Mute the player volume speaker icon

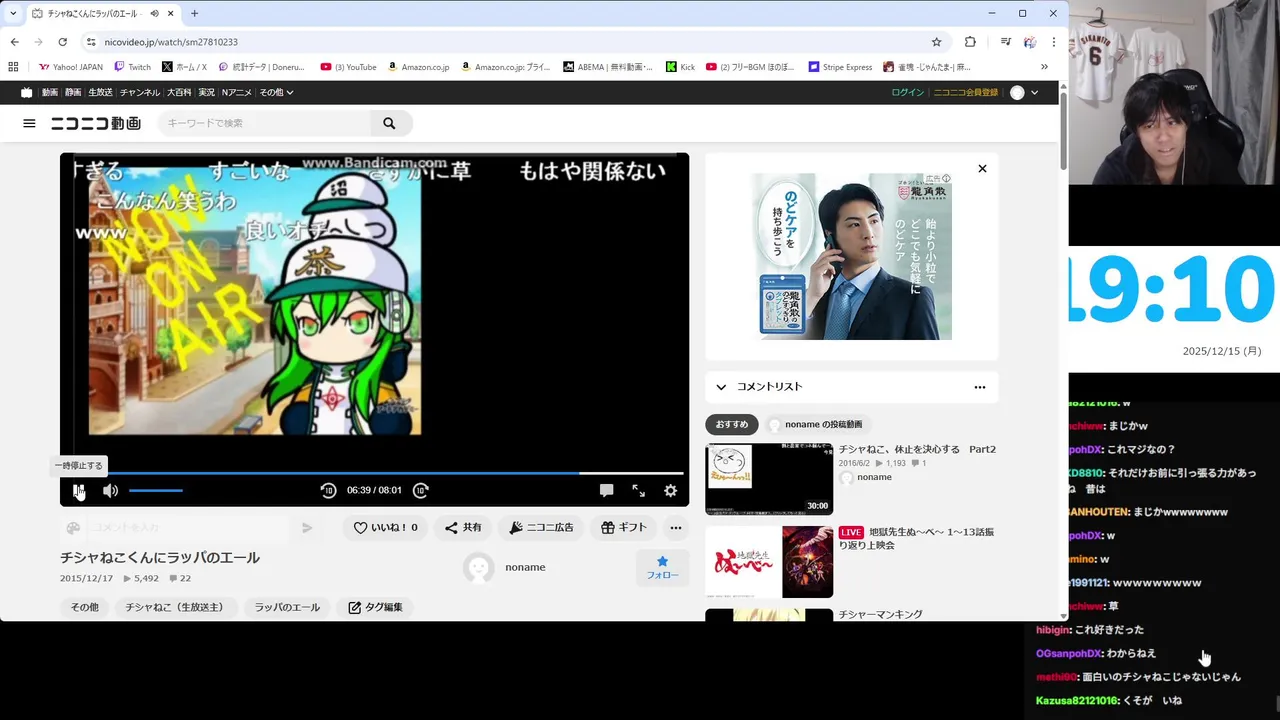tap(110, 490)
